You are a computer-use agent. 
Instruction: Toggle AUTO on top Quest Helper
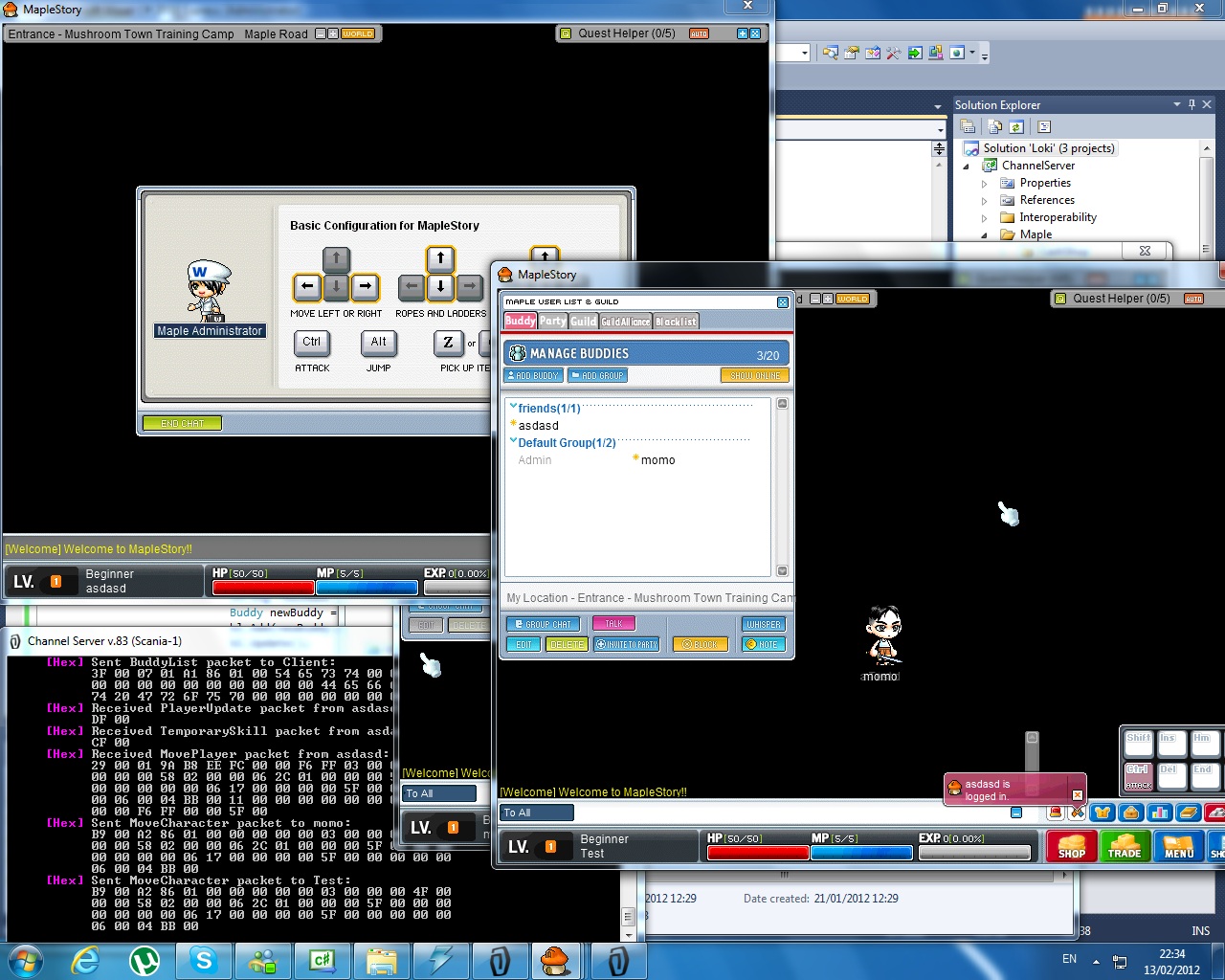[x=699, y=33]
